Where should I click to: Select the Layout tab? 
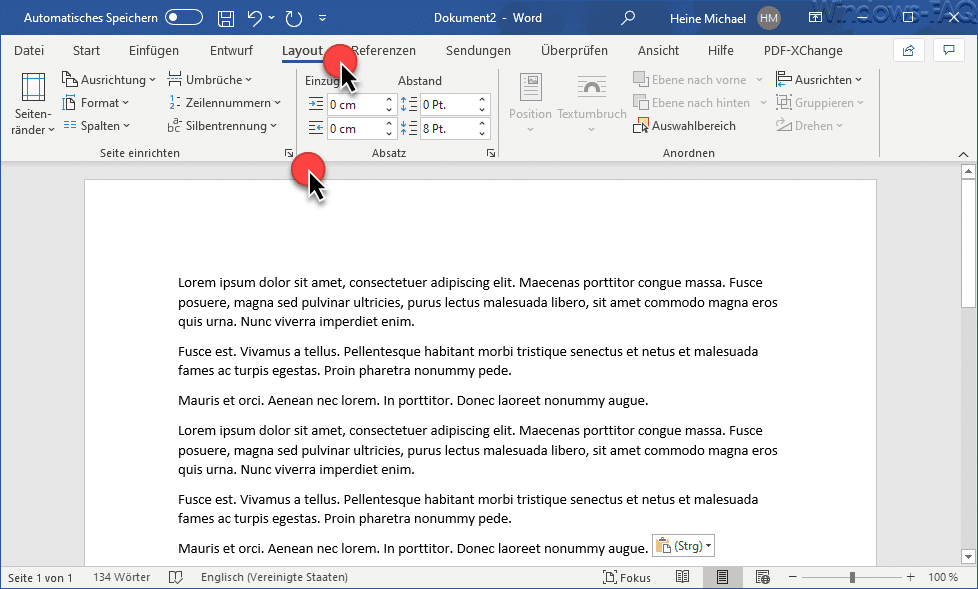point(302,51)
